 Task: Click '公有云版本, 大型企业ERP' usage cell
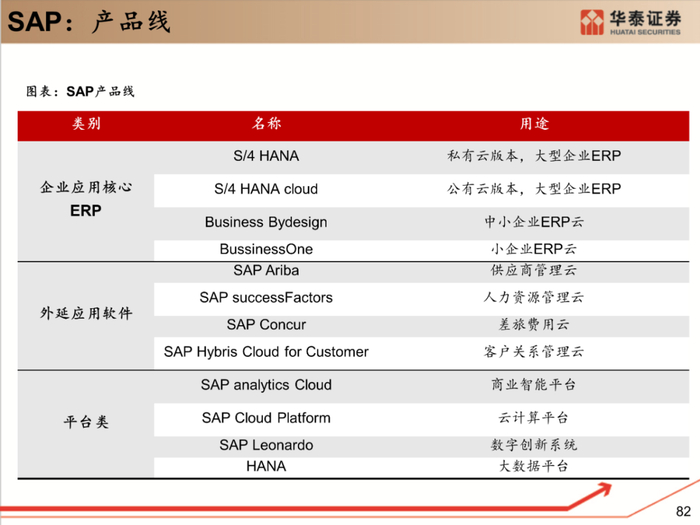(x=534, y=189)
